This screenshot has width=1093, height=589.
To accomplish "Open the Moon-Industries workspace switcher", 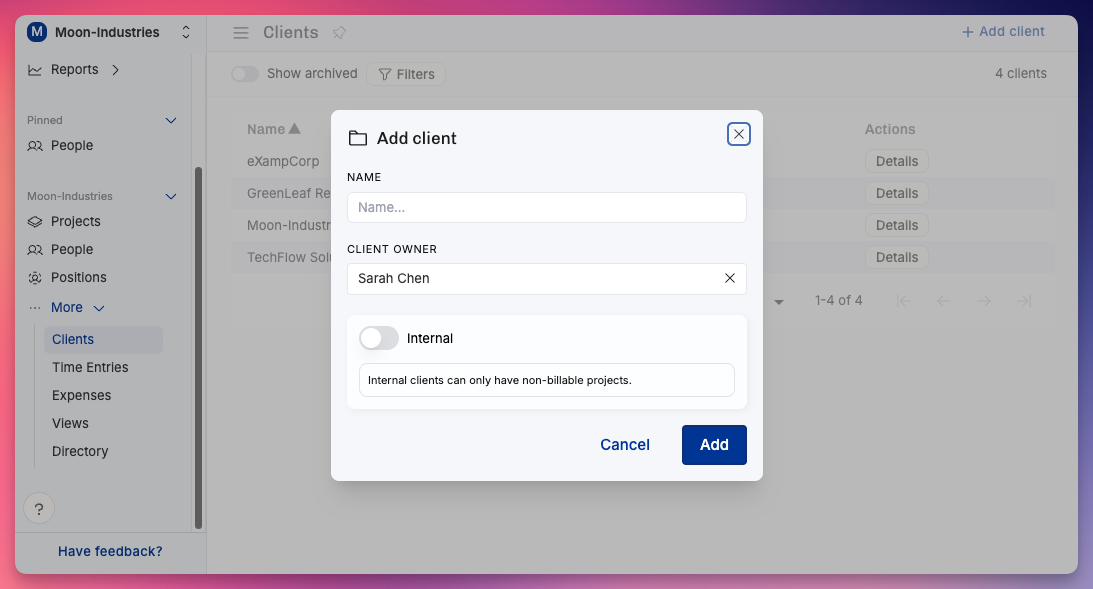I will (185, 32).
